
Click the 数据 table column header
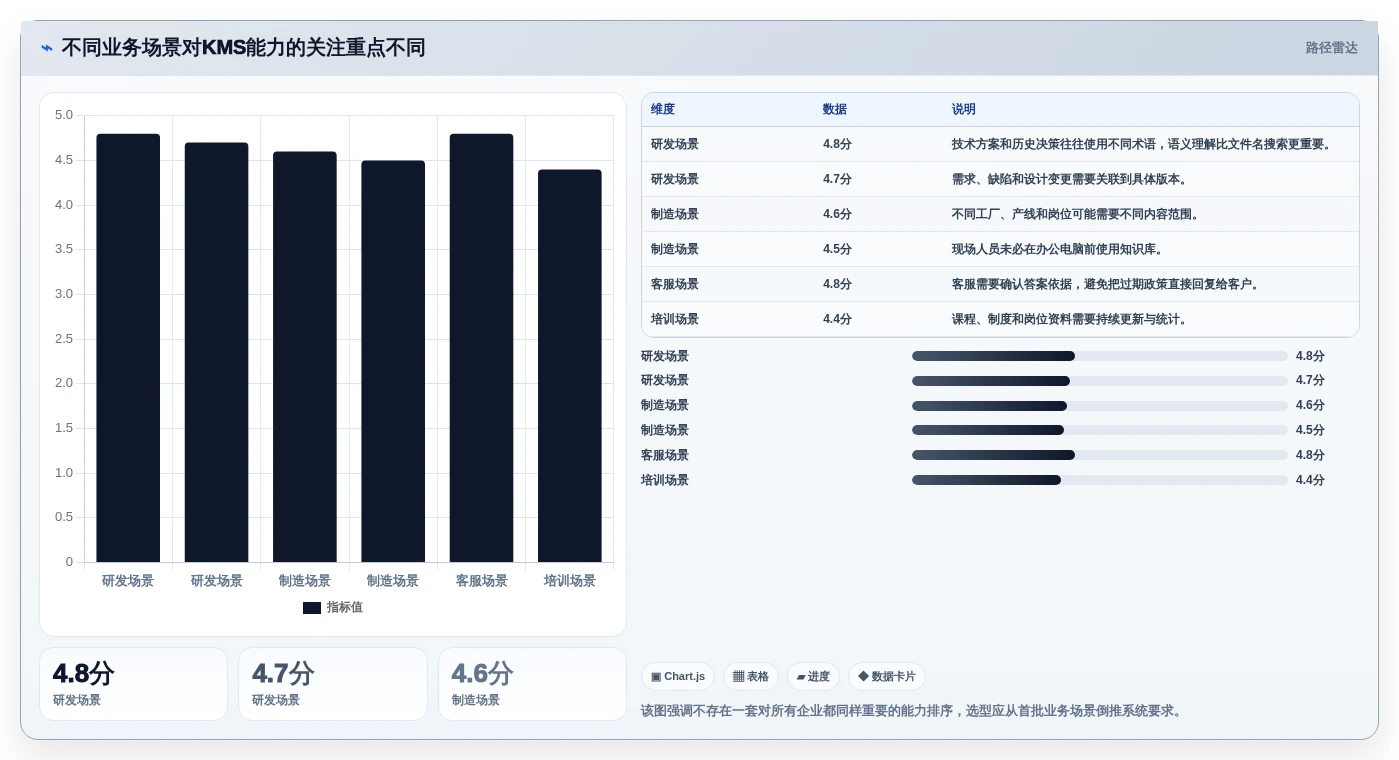tap(835, 110)
